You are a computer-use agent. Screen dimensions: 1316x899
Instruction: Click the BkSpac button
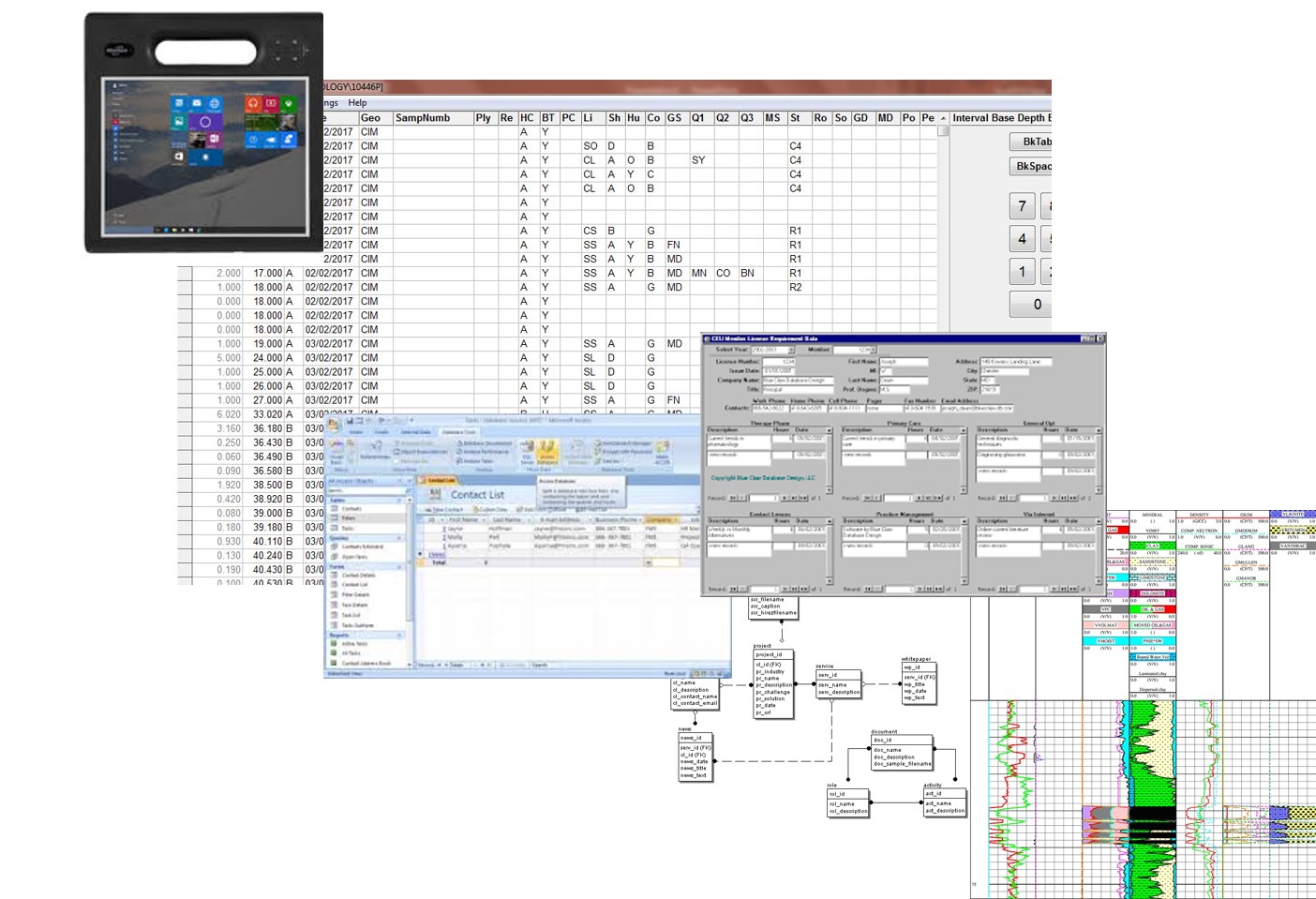point(1032,166)
